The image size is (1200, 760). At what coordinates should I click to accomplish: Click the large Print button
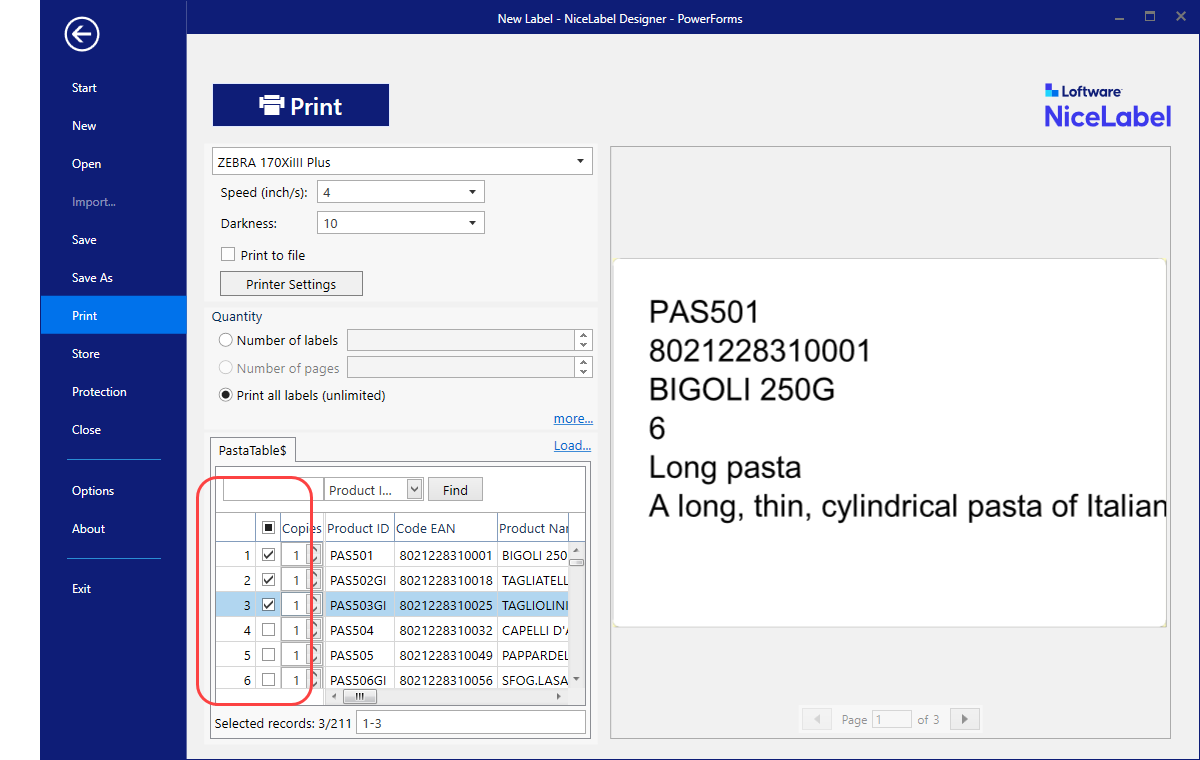(301, 105)
